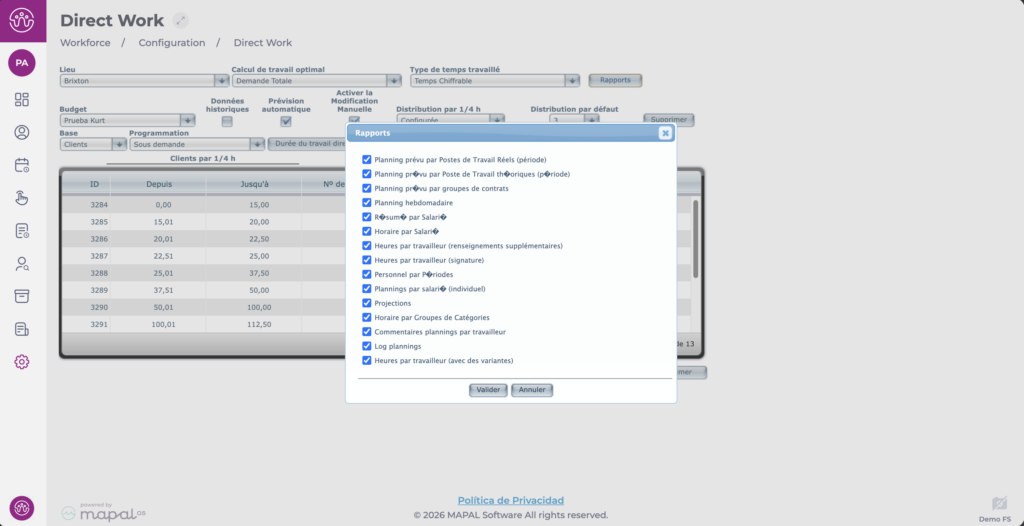Open the Política de Privacidad link
The image size is (1024, 526).
(x=511, y=500)
